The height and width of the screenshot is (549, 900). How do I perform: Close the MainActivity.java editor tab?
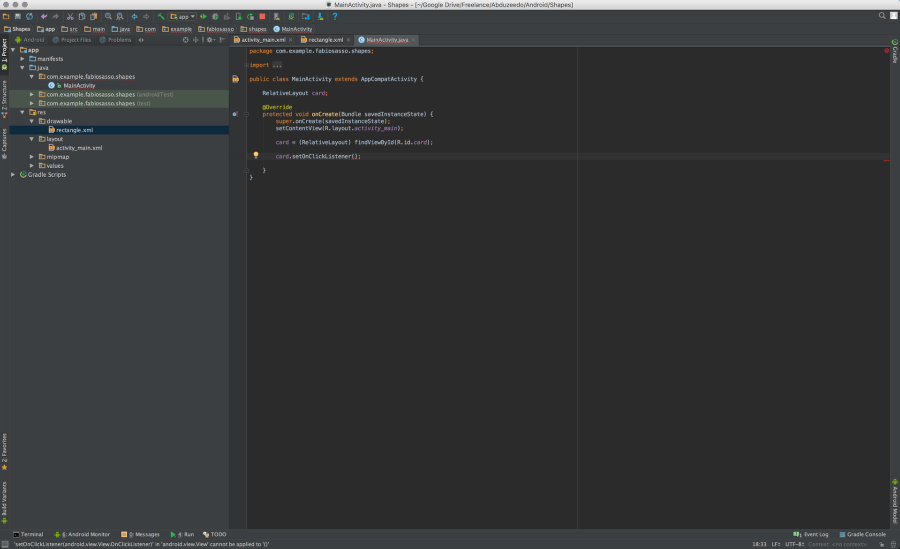click(413, 40)
